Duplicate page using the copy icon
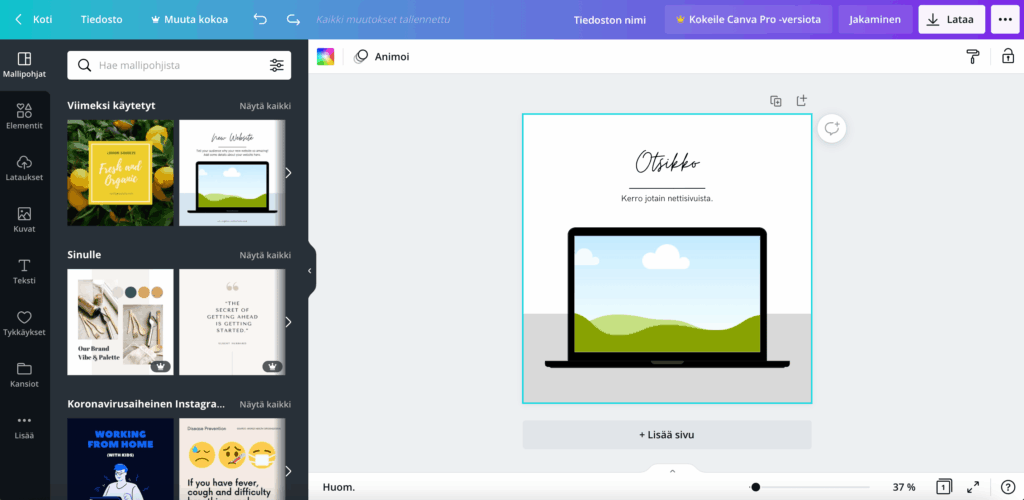 [x=775, y=101]
